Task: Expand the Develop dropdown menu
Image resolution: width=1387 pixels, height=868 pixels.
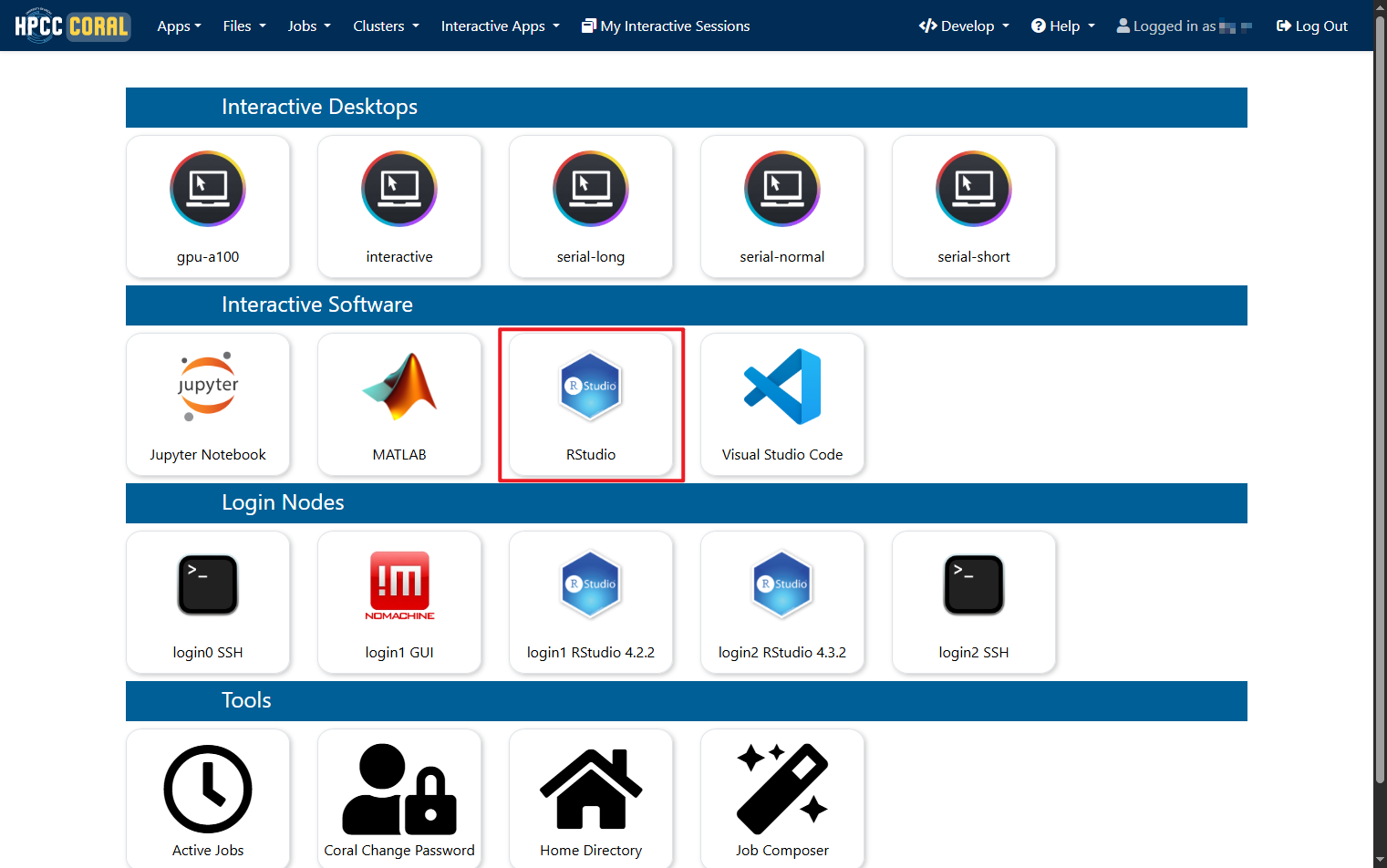Action: click(x=964, y=26)
